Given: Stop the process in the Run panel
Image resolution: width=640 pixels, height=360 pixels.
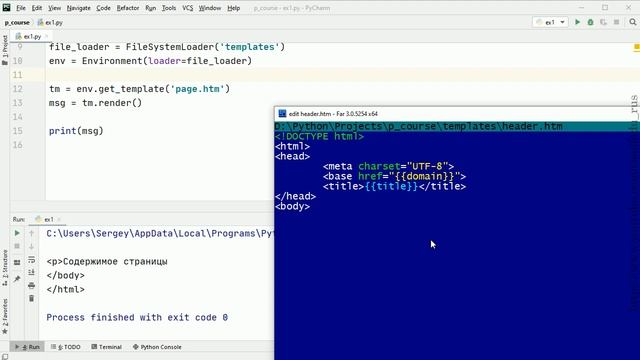Looking at the screenshot, I should pos(17,246).
